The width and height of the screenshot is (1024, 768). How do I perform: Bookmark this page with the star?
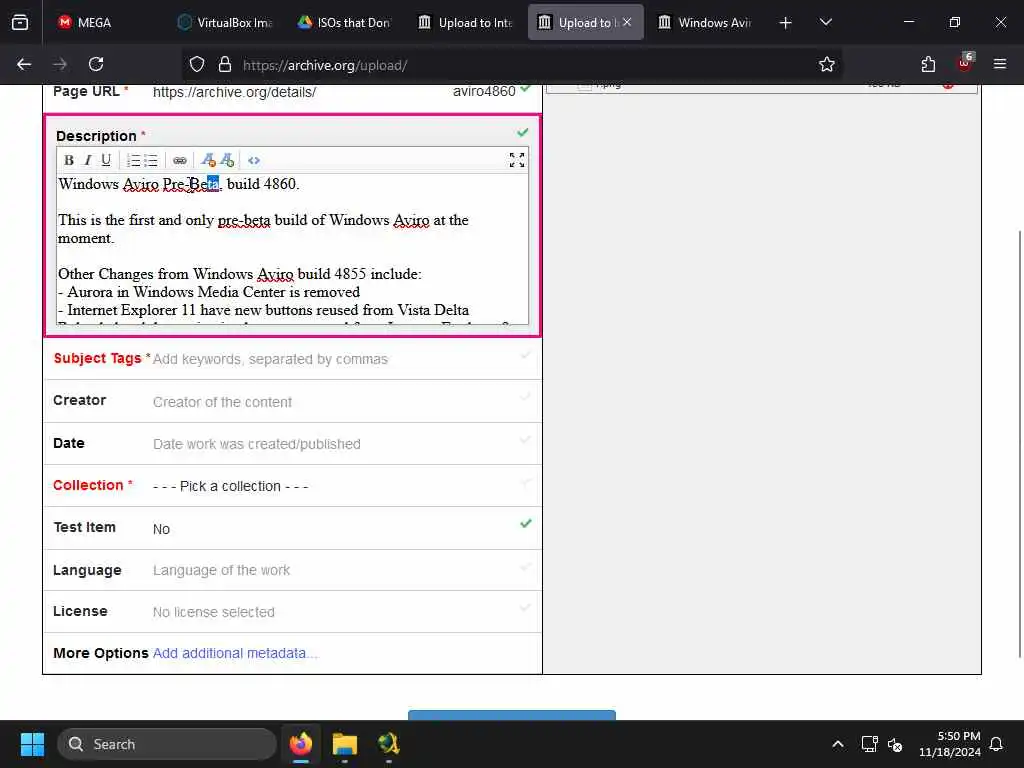point(827,64)
